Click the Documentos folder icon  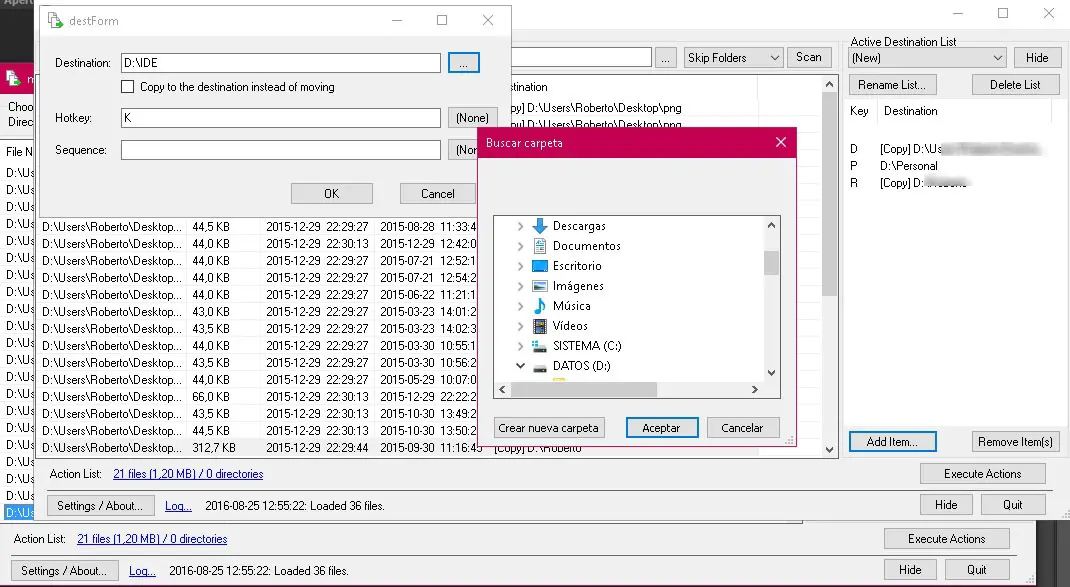tap(540, 246)
